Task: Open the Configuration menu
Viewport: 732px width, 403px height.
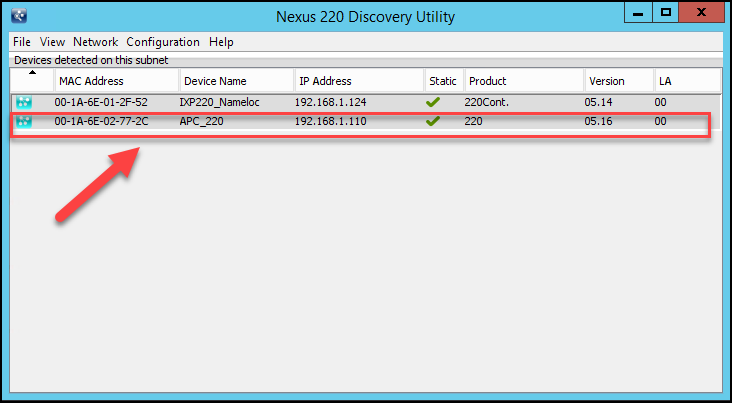Action: pos(163,42)
